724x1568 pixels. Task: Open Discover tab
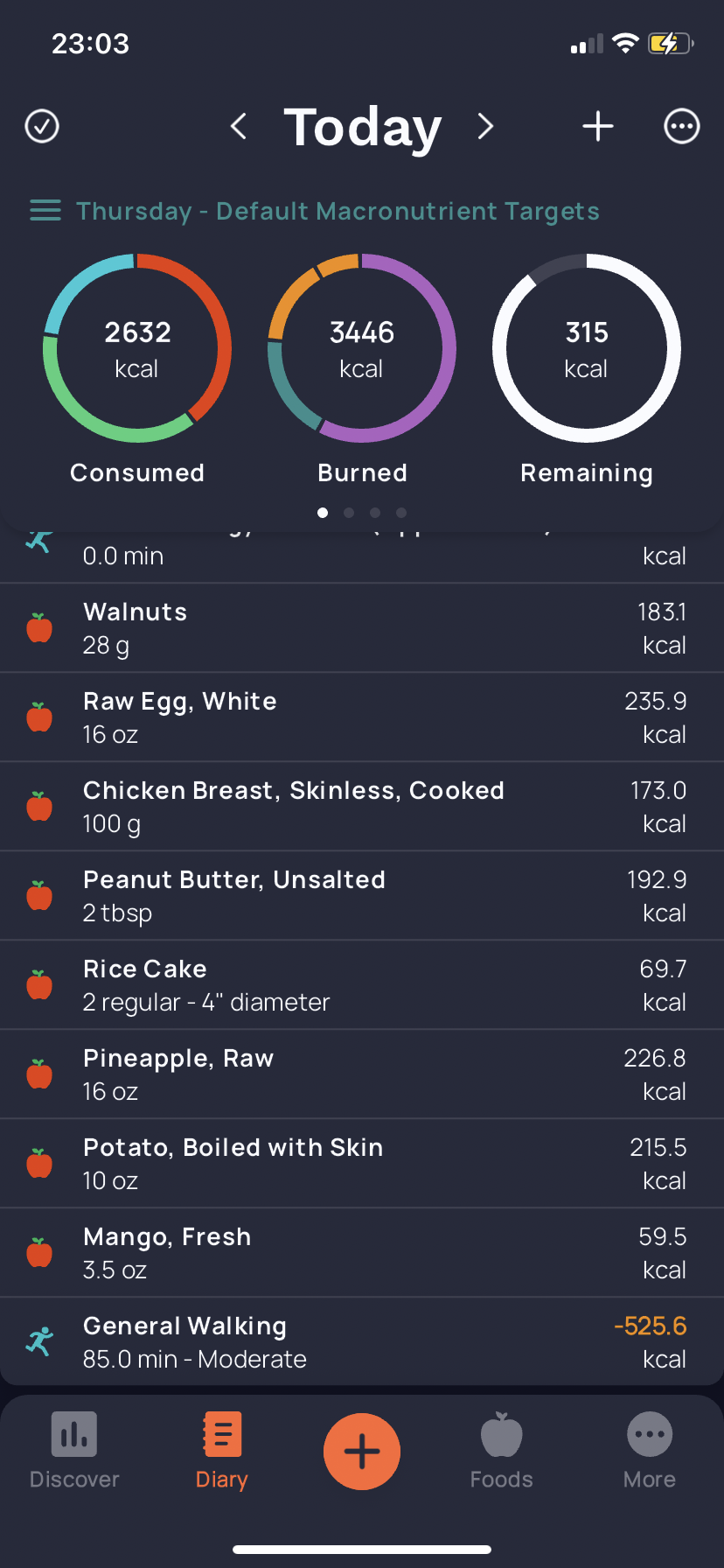[74, 1452]
